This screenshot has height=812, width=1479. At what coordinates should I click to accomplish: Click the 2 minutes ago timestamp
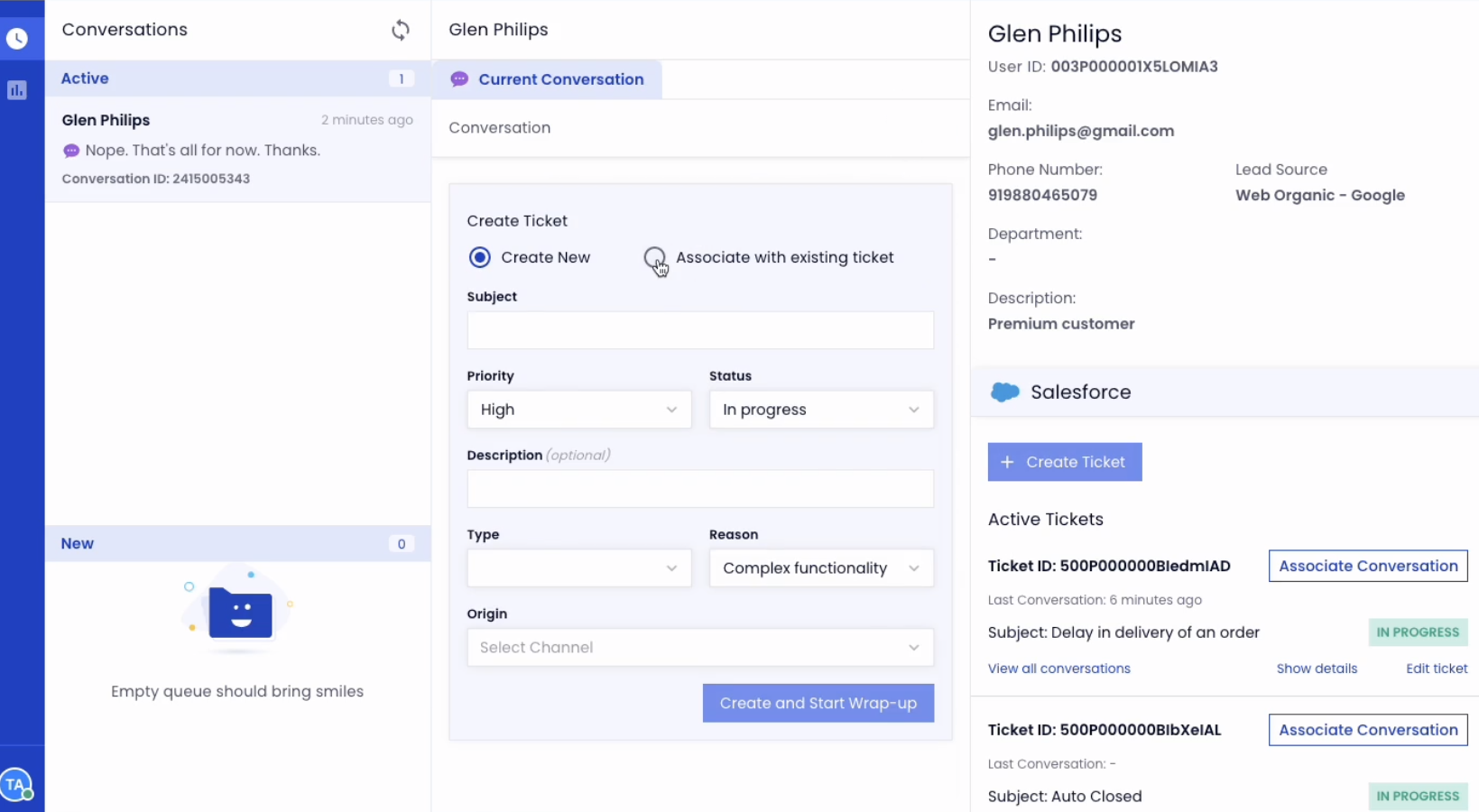pos(367,120)
